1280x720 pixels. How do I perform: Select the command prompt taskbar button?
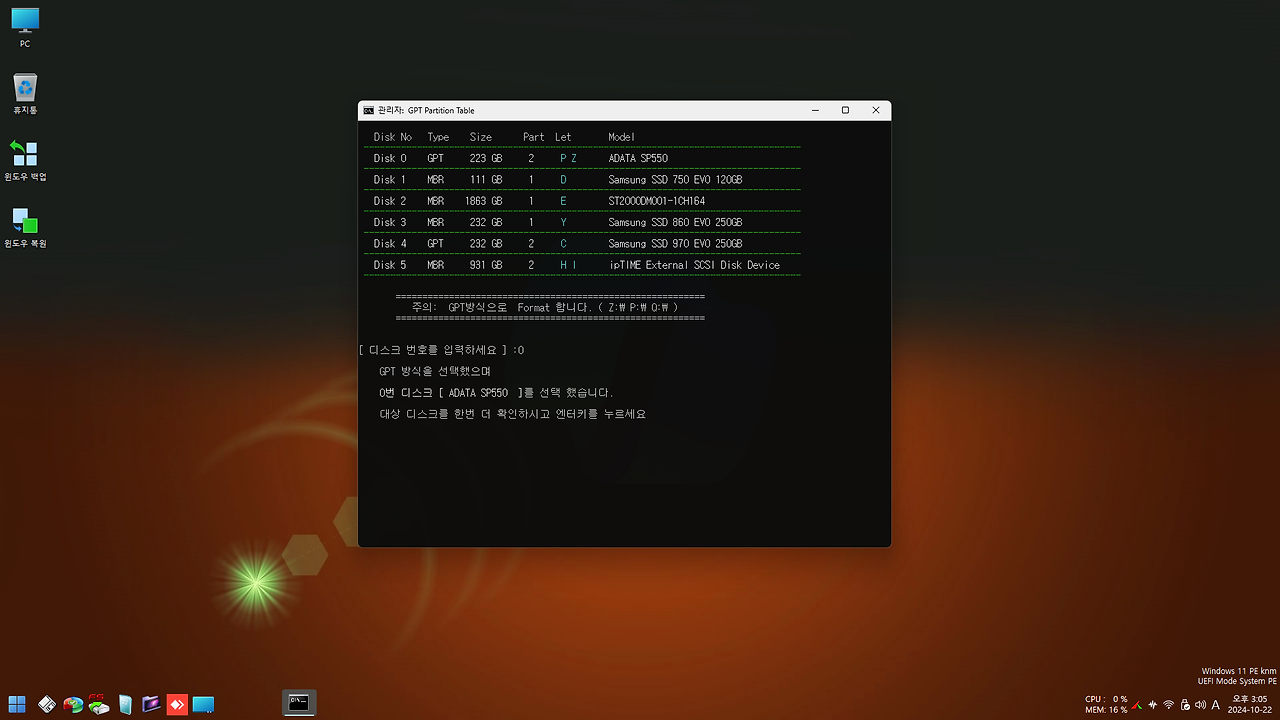pyautogui.click(x=299, y=703)
